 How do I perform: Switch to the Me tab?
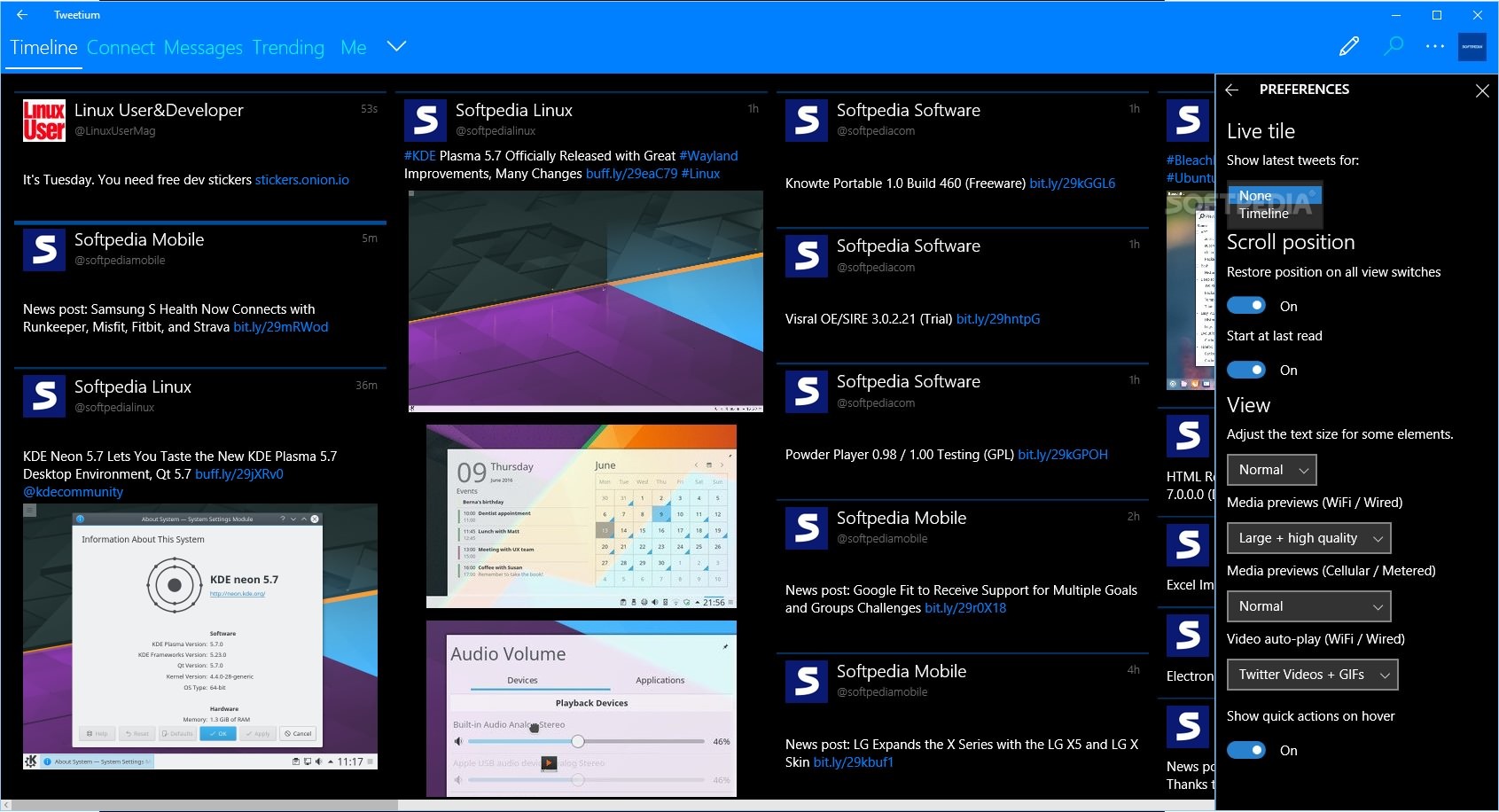[353, 47]
